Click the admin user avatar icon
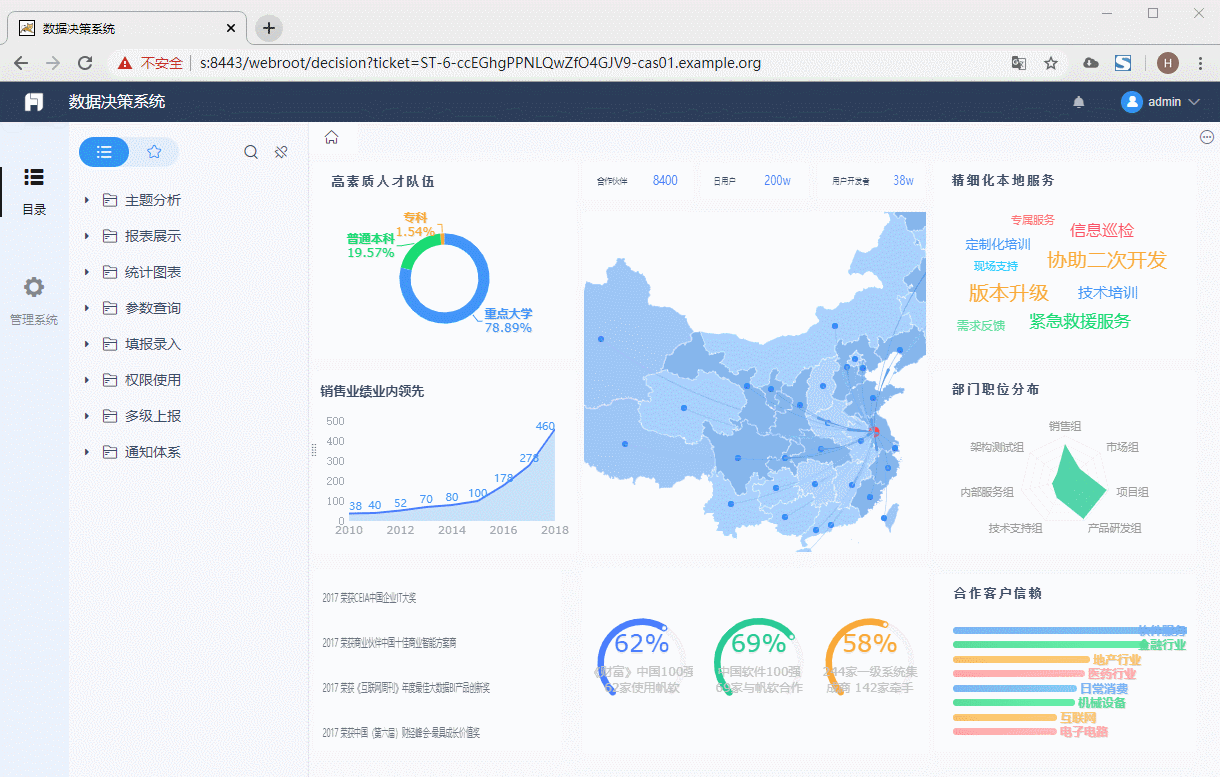This screenshot has height=777, width=1220. click(1132, 102)
